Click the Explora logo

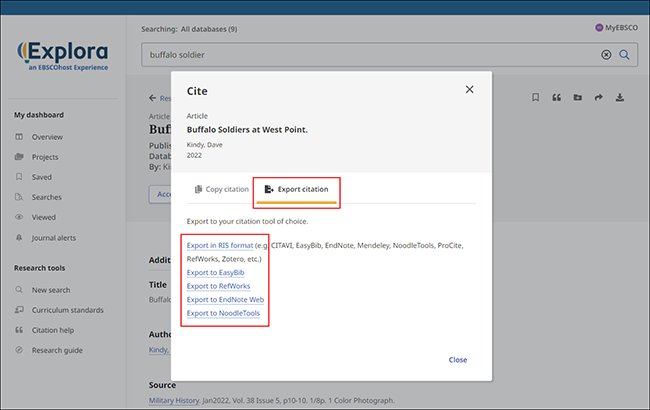tap(63, 56)
